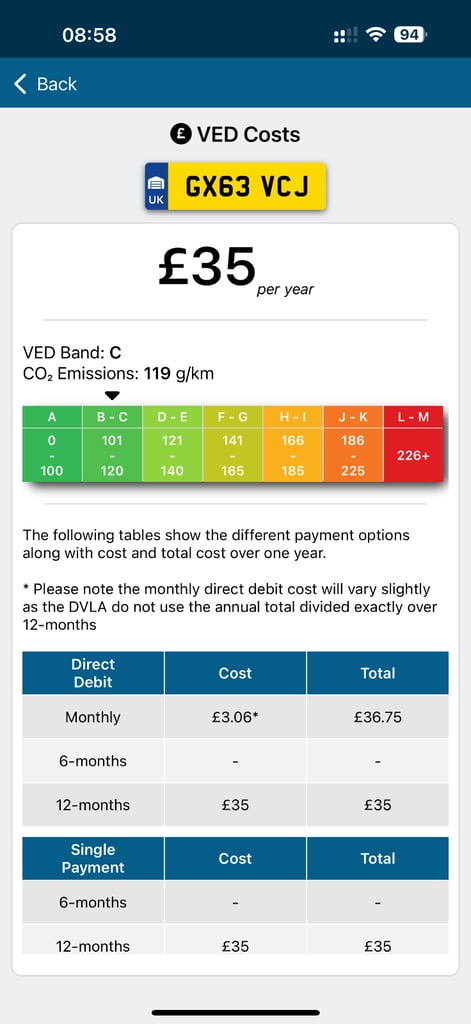Tap the £3.06* monthly cost cell
This screenshot has width=471, height=1024.
pos(235,717)
